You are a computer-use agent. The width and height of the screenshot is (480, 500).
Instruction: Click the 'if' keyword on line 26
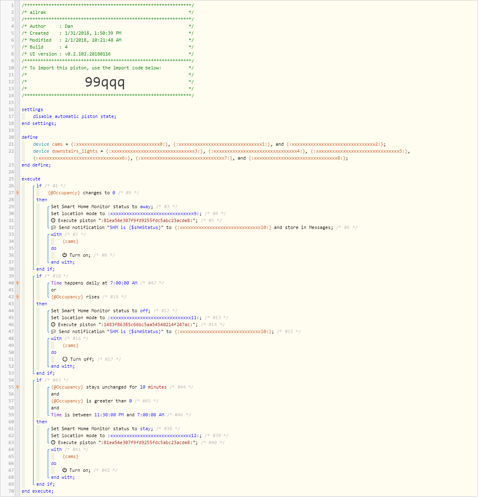tap(39, 186)
